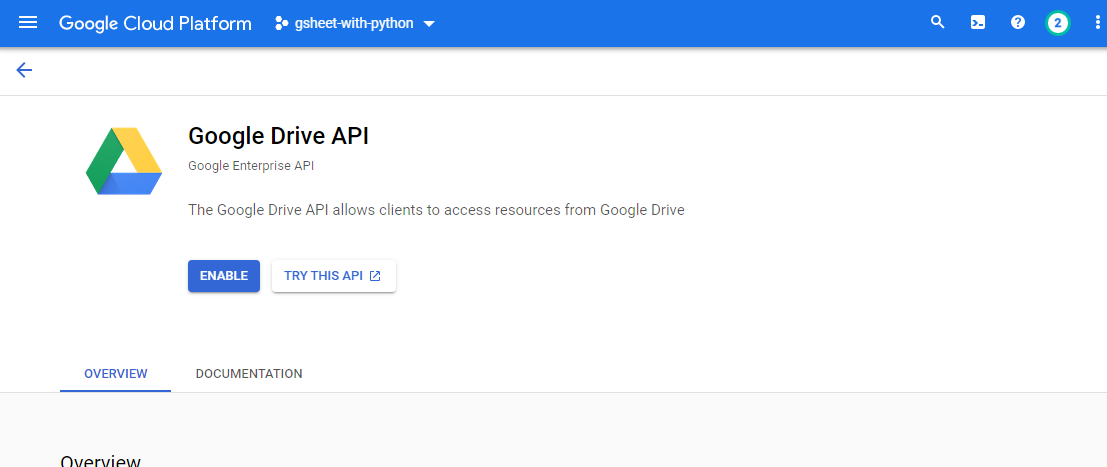Click the Google Drive API heading
This screenshot has height=467, width=1107.
(x=278, y=136)
